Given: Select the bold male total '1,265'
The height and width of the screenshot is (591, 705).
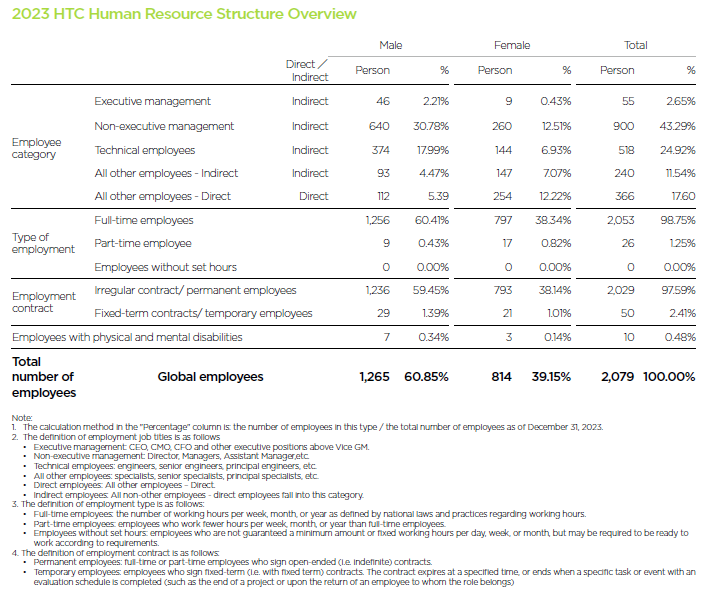Looking at the screenshot, I should click(x=375, y=377).
